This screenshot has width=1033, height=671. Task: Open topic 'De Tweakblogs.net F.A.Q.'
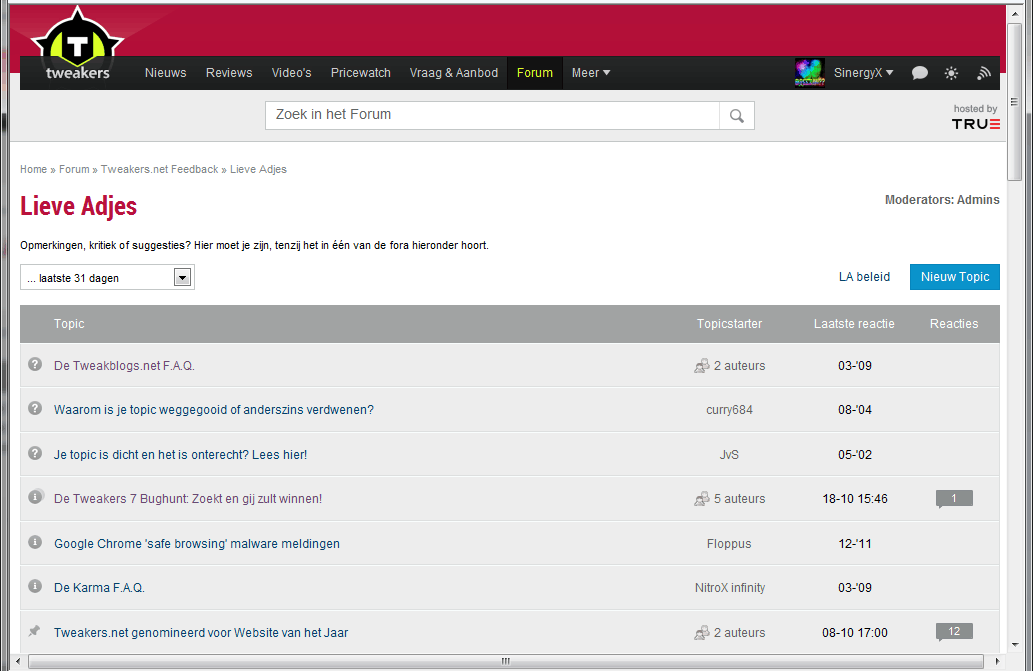[x=124, y=365]
